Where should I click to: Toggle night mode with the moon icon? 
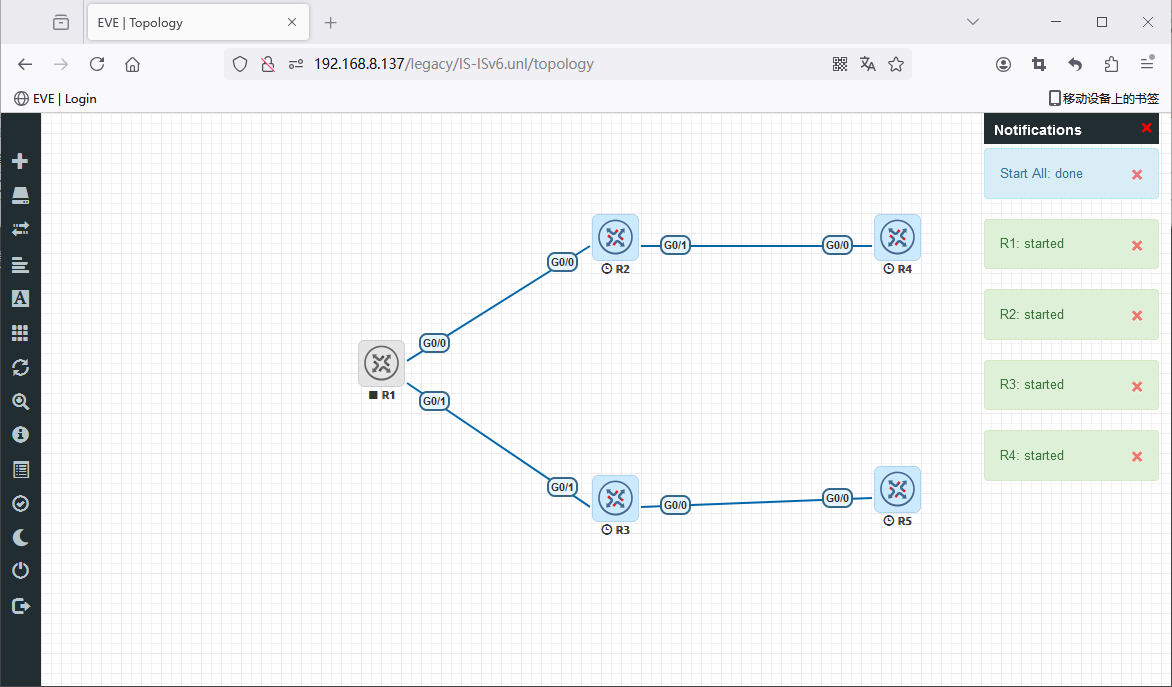20,538
